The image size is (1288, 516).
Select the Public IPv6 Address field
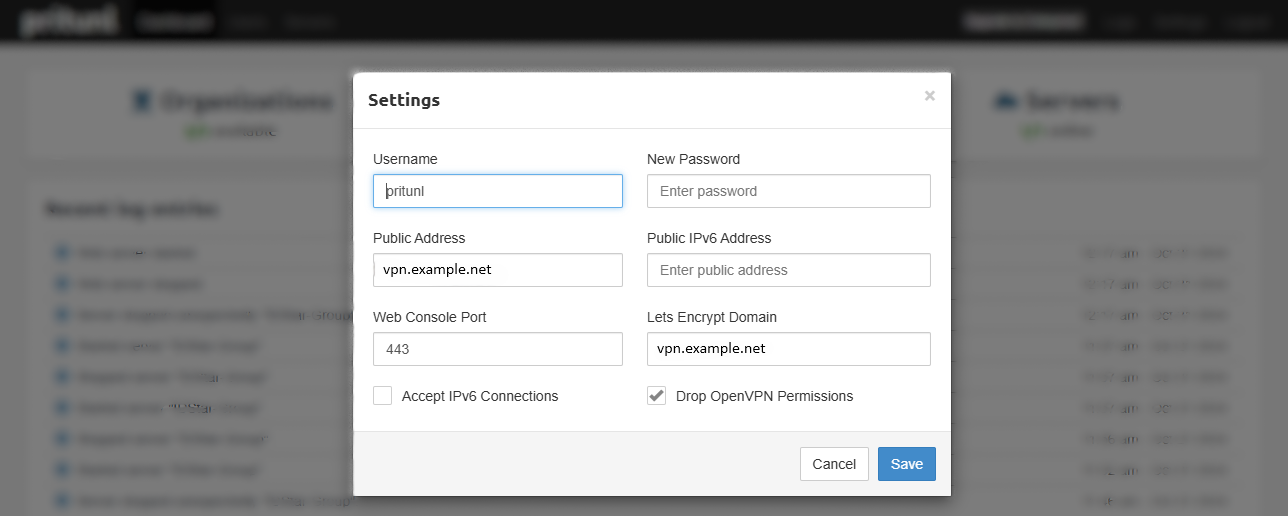click(788, 270)
